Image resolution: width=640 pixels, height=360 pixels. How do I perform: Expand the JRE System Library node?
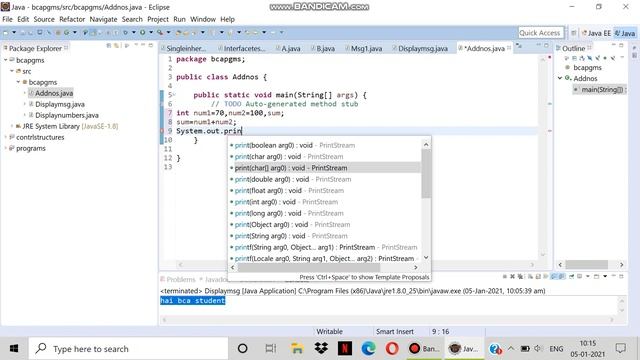pos(12,126)
